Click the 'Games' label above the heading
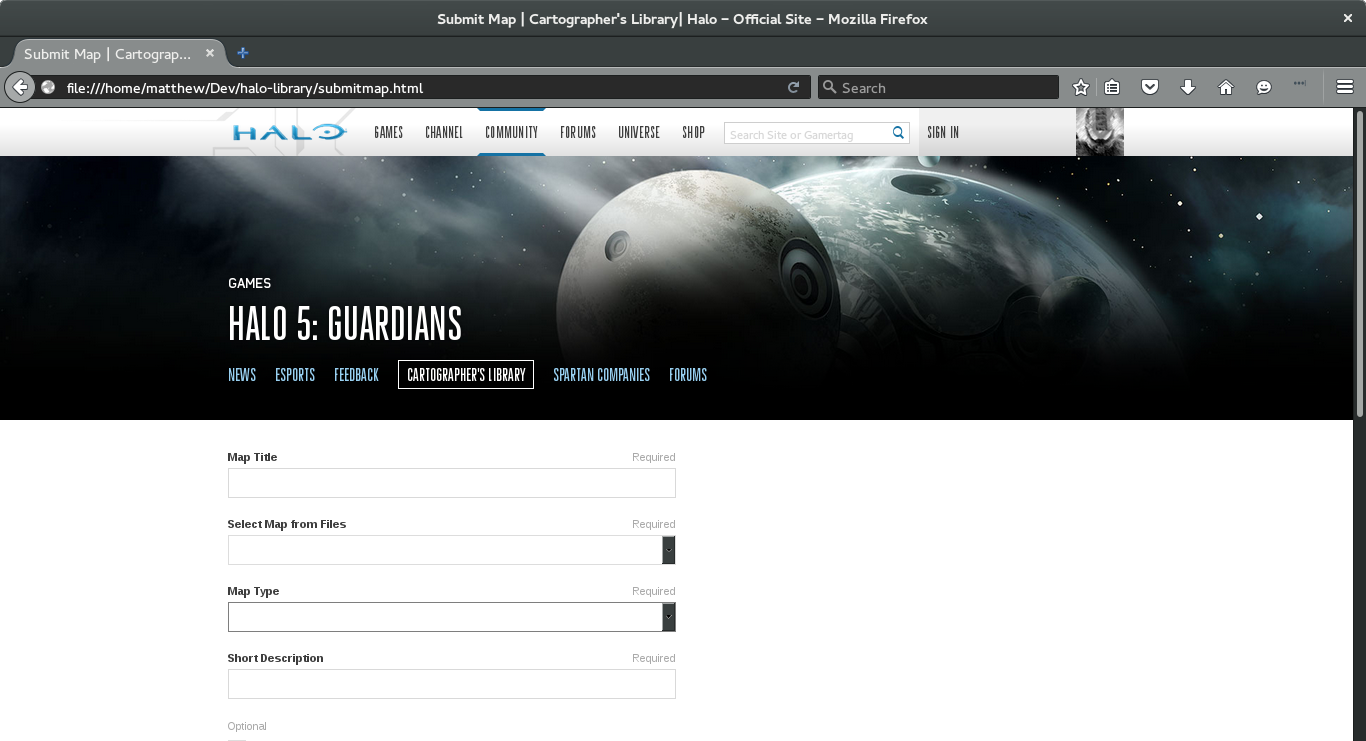Image resolution: width=1366 pixels, height=741 pixels. [250, 283]
